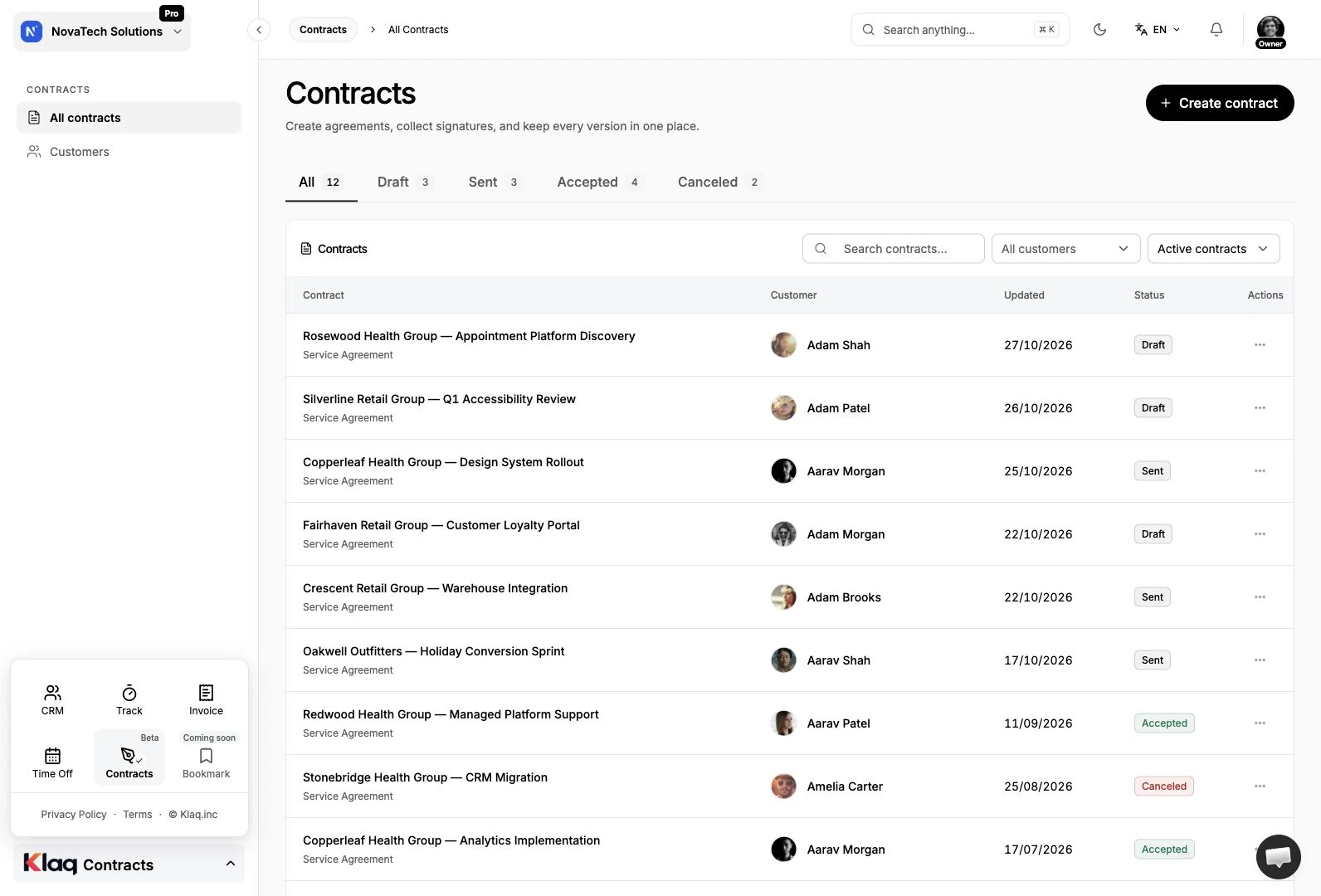The height and width of the screenshot is (896, 1321).
Task: Switch to the All tab
Action: click(x=321, y=183)
